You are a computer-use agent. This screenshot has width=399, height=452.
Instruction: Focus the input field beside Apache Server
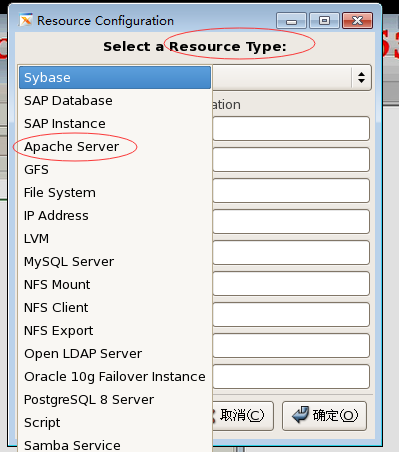(291, 159)
